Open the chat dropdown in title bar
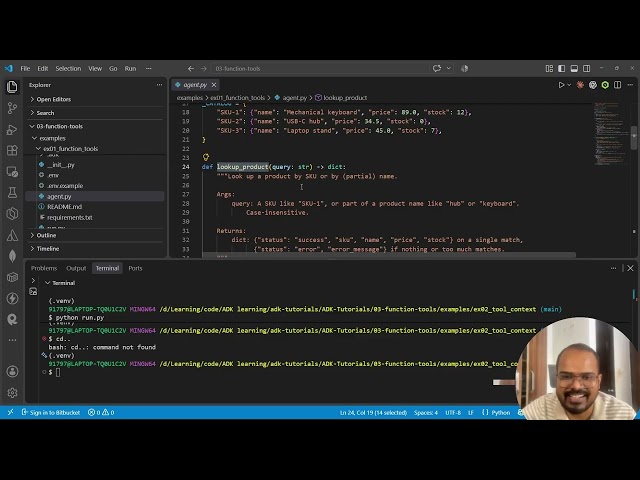This screenshot has height=480, width=640. coord(449,68)
